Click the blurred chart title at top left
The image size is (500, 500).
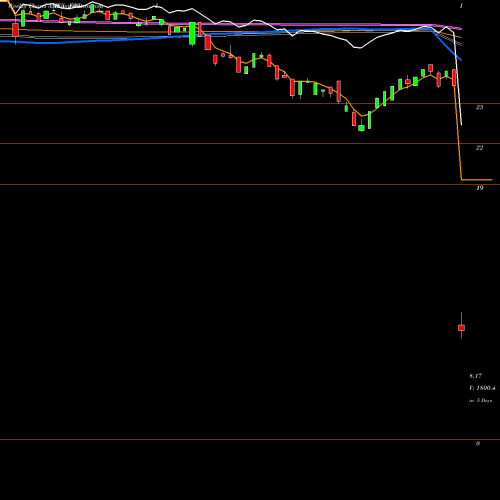coord(55,6)
